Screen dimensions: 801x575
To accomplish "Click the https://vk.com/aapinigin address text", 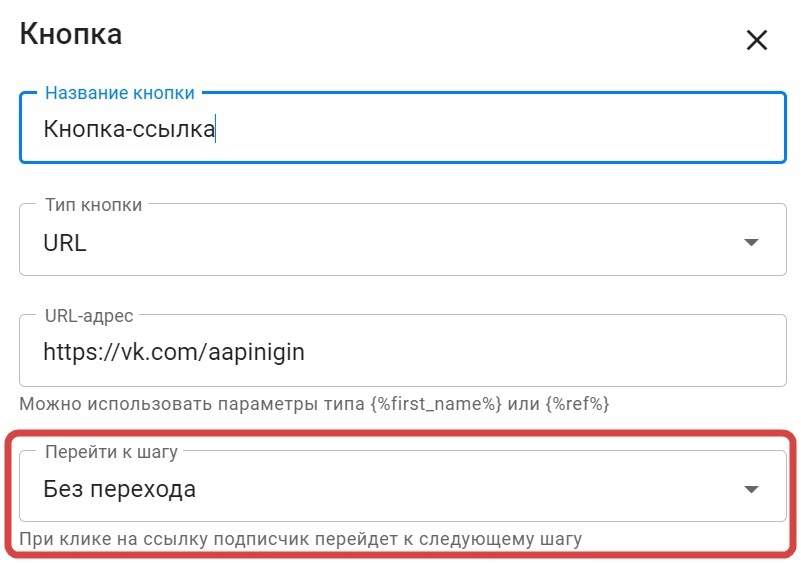I will [x=173, y=352].
